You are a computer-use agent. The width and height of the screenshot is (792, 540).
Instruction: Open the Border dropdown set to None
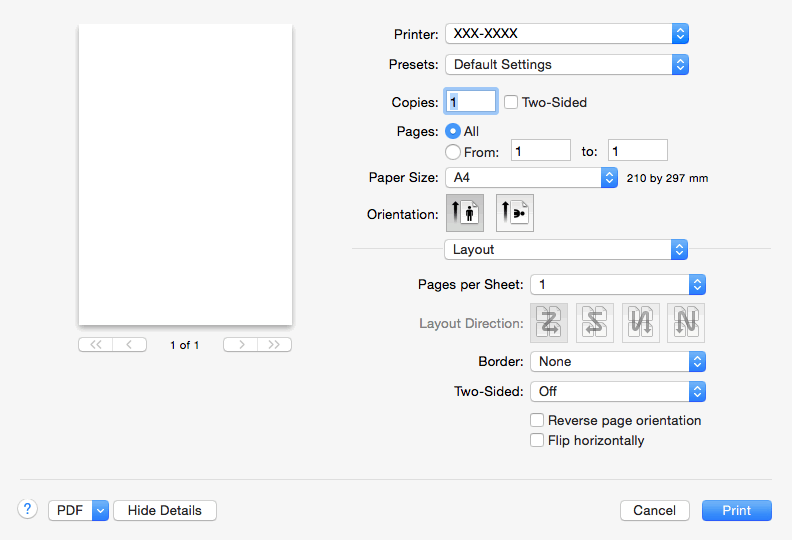618,362
